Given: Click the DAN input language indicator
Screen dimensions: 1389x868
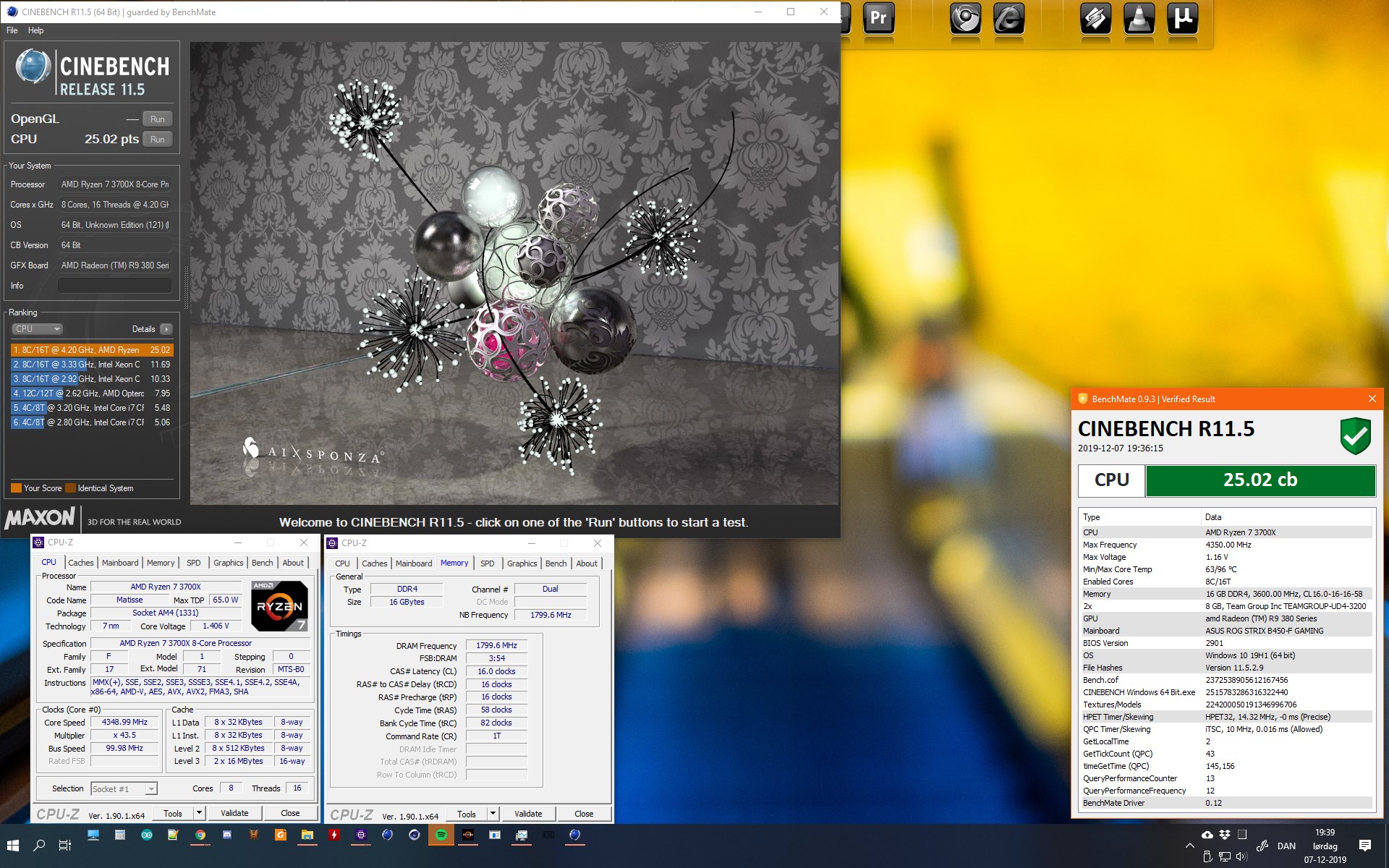Looking at the screenshot, I should (x=1286, y=846).
